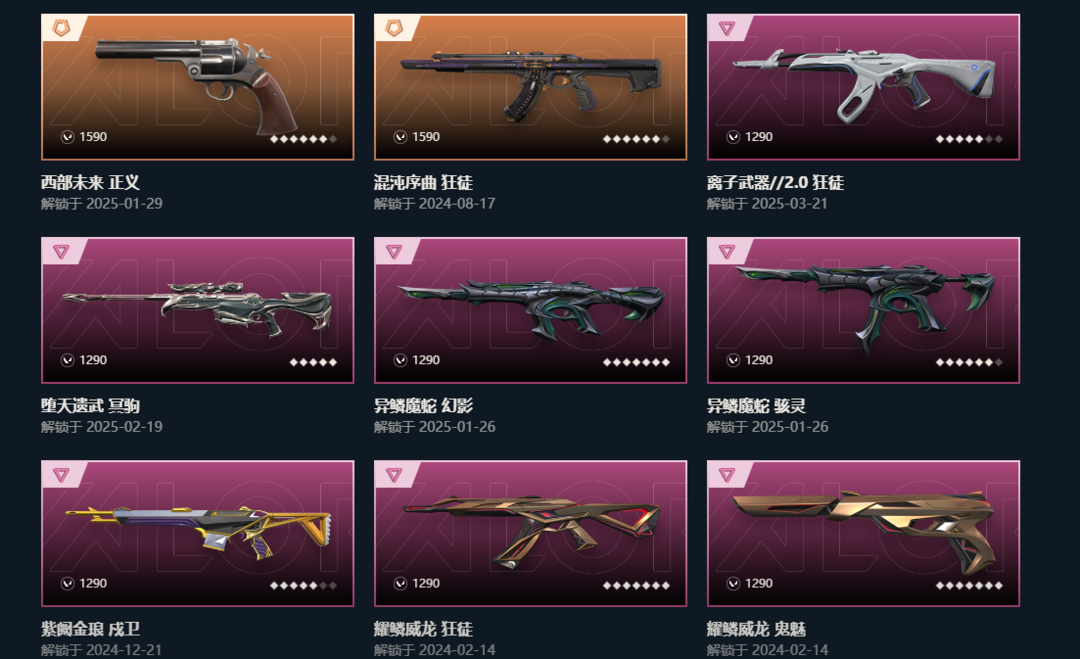Image resolution: width=1080 pixels, height=659 pixels.
Task: Click the tier badge on 堕天遗武 冥驹 card
Action: tap(61, 251)
